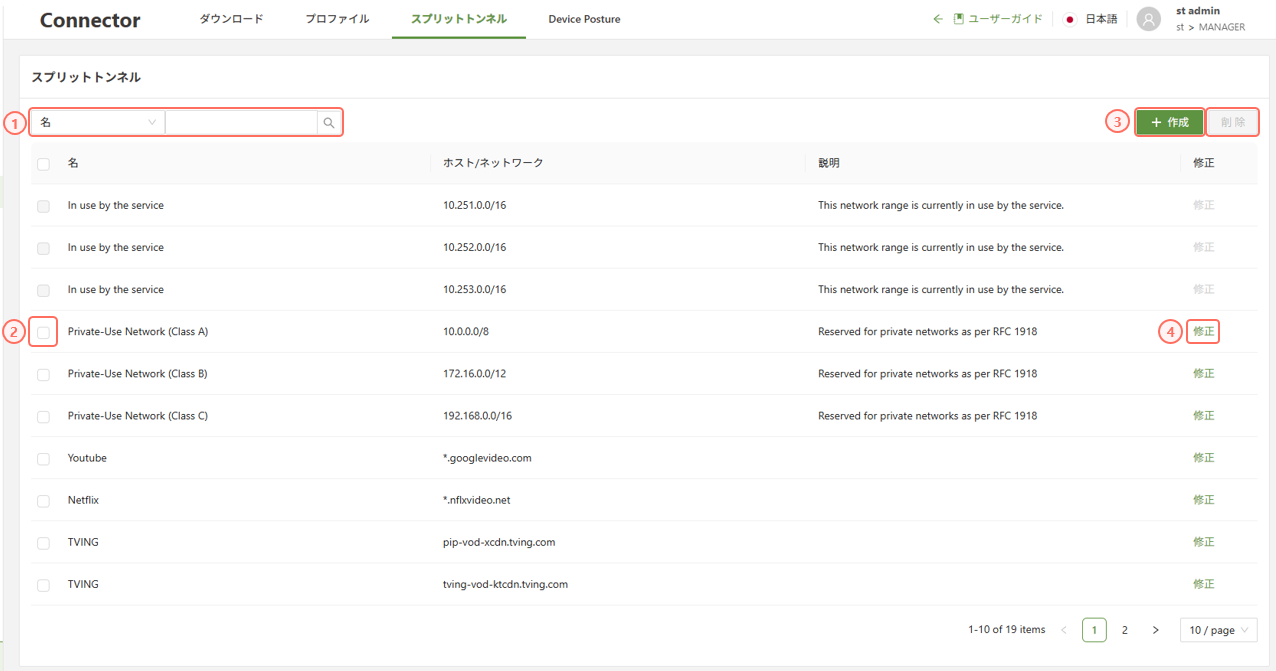
Task: Click 修正 for Private-Use Network (Class B)
Action: [x=1203, y=374]
